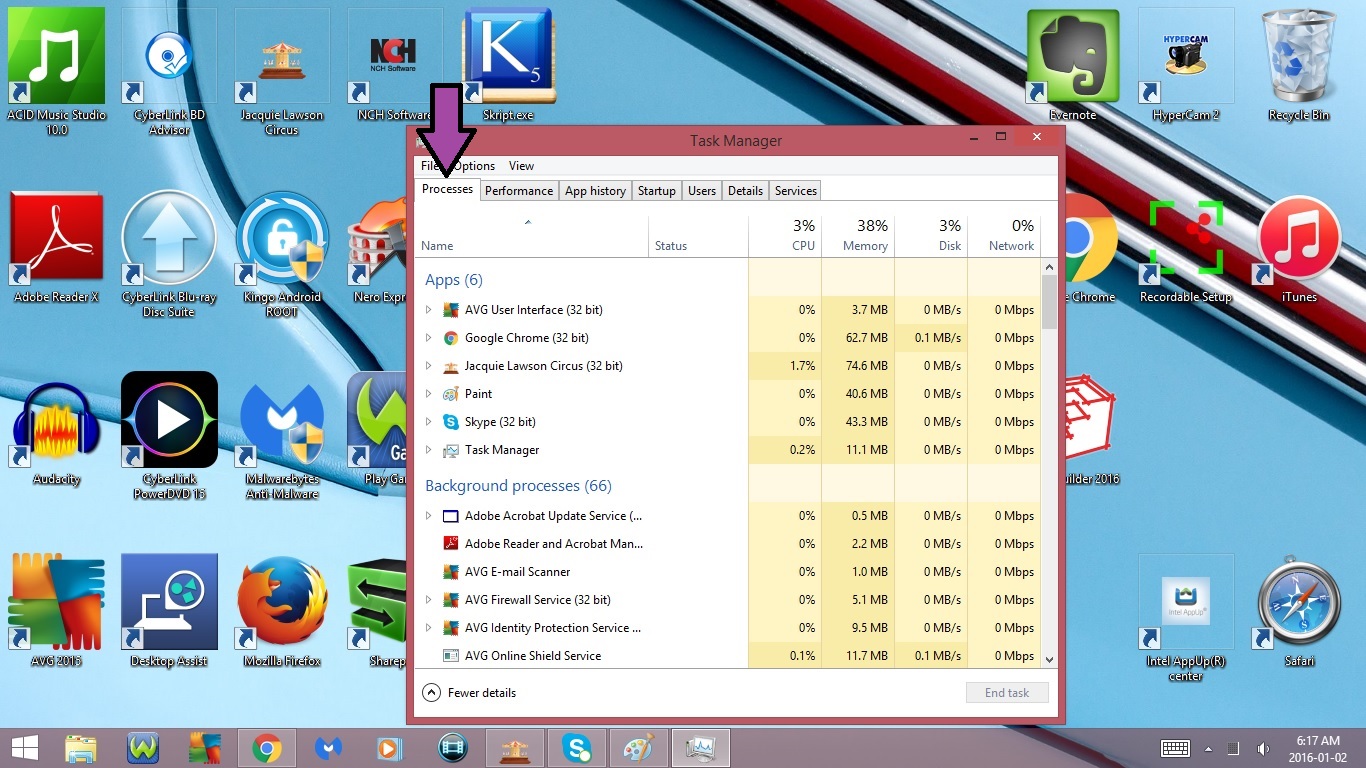Image resolution: width=1366 pixels, height=768 pixels.
Task: Select AVG E-mail Scanner process
Action: 728,572
